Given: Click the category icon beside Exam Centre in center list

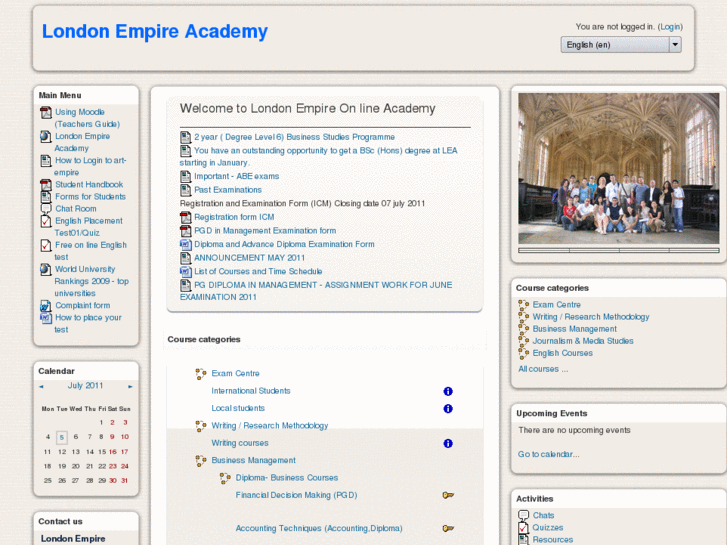Looking at the screenshot, I should click(x=201, y=374).
